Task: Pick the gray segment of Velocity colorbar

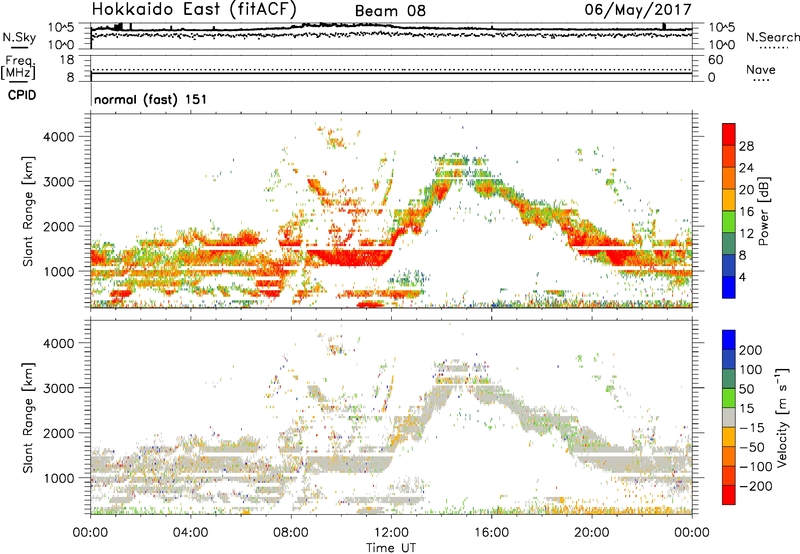Action: pos(729,417)
